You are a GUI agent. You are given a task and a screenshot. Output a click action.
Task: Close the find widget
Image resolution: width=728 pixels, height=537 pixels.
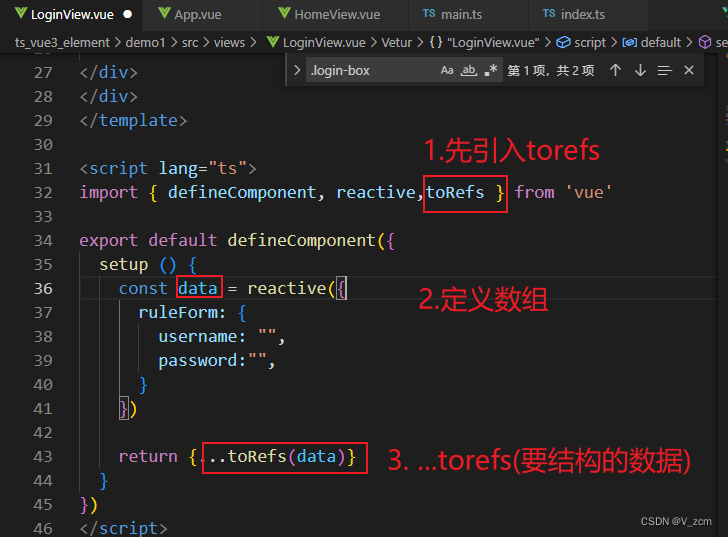click(689, 71)
